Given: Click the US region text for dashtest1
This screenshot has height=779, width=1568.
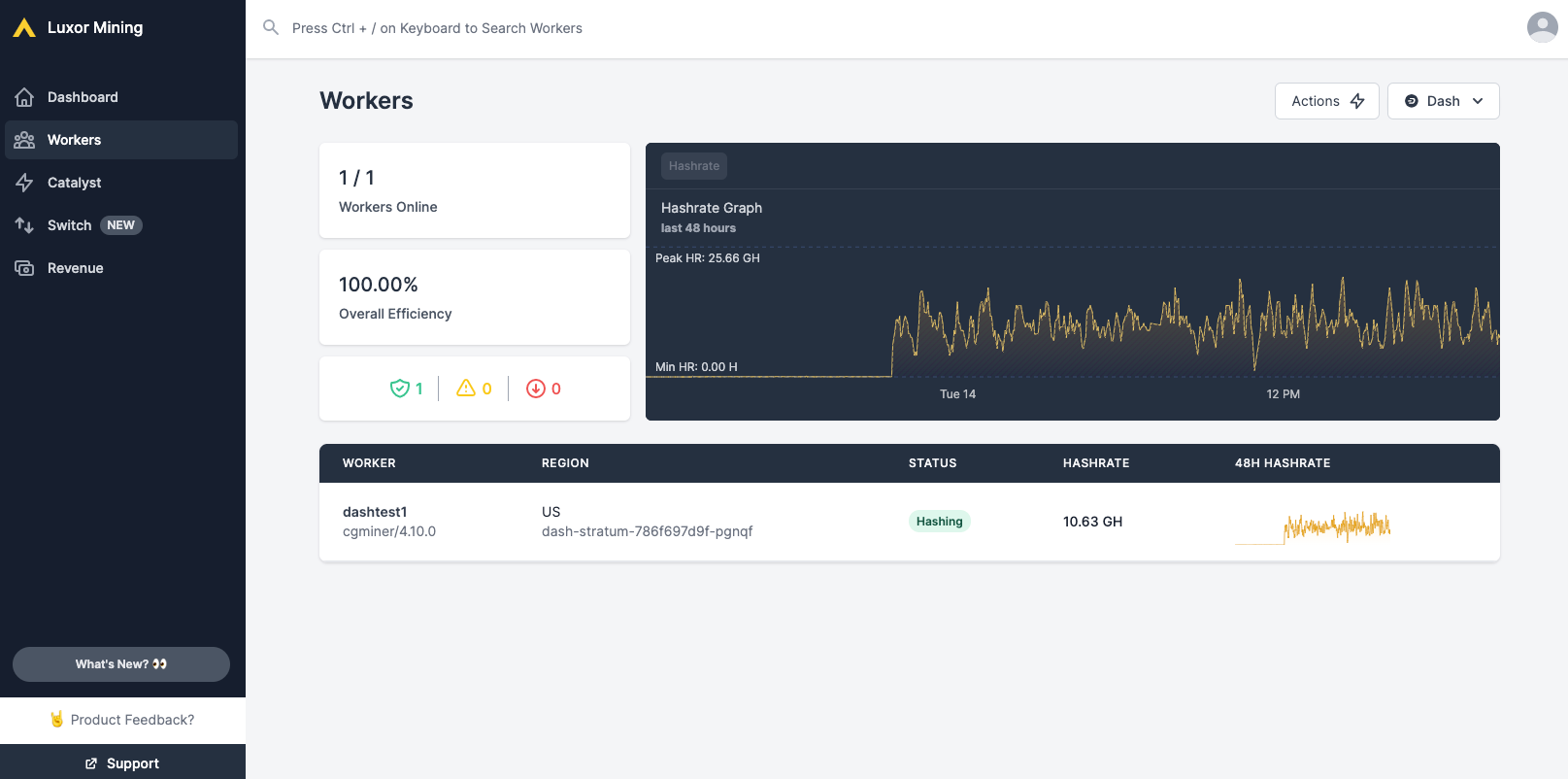Looking at the screenshot, I should 550,512.
